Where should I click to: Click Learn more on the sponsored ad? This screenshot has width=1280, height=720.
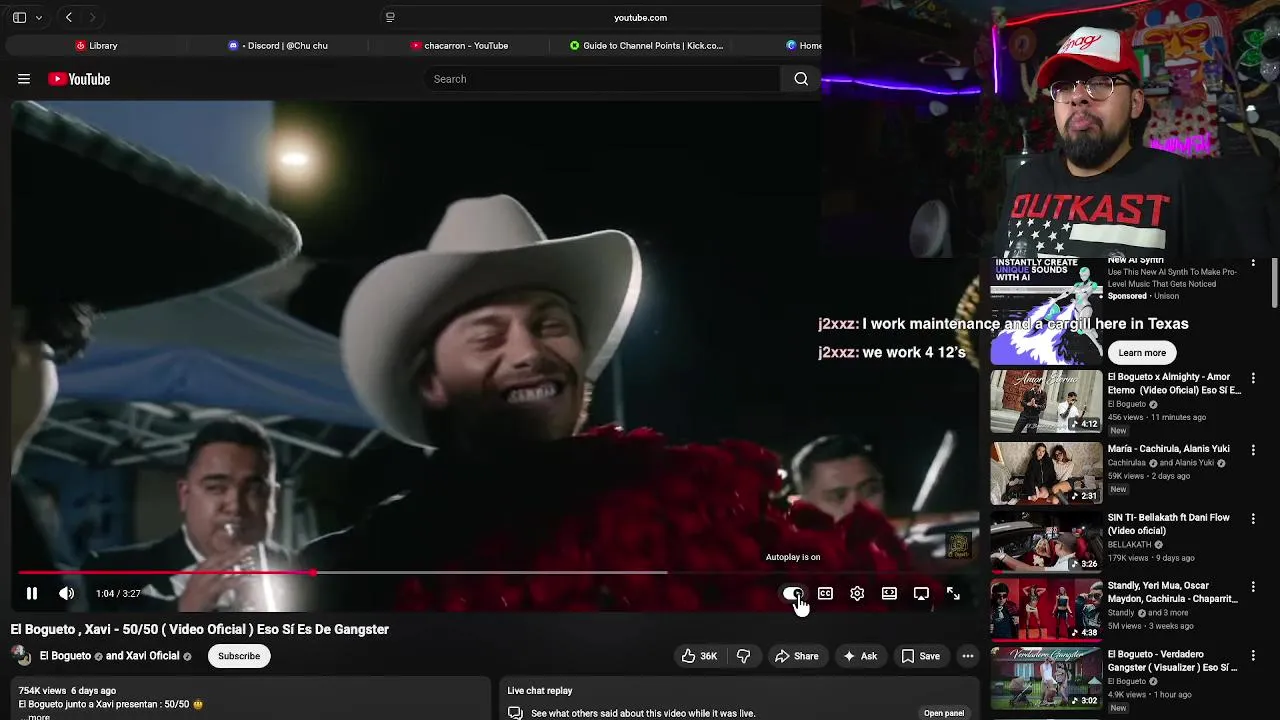pyautogui.click(x=1142, y=352)
